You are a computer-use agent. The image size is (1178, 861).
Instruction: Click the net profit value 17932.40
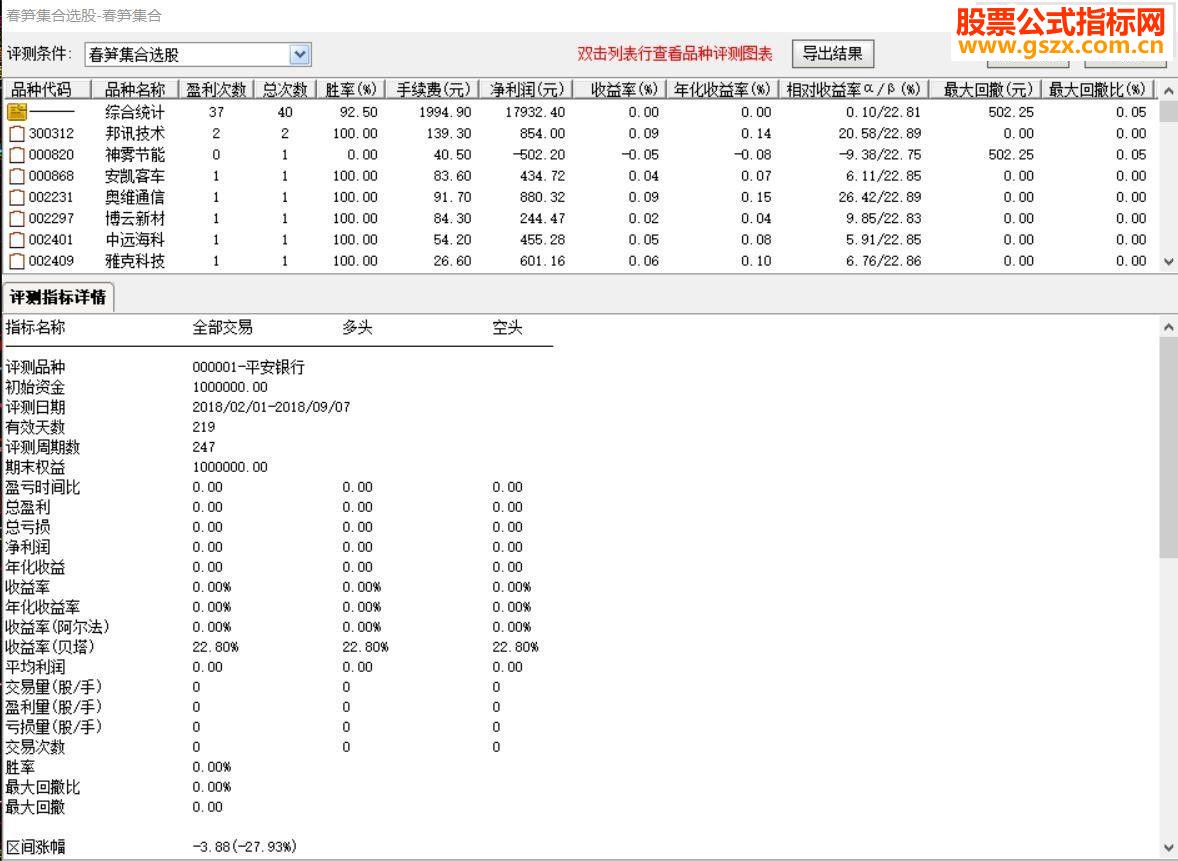click(x=535, y=112)
